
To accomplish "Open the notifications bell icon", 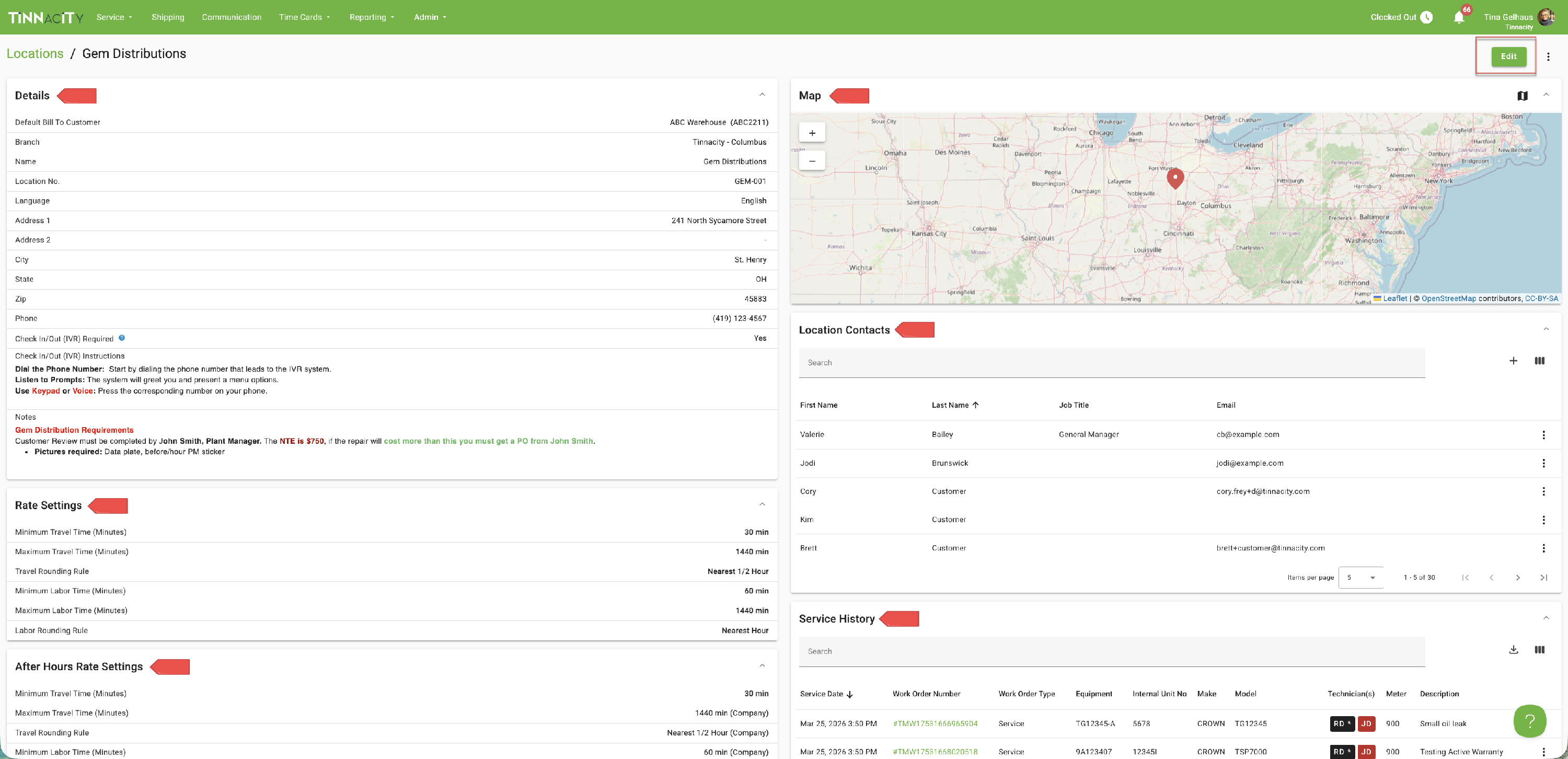I will tap(1458, 18).
